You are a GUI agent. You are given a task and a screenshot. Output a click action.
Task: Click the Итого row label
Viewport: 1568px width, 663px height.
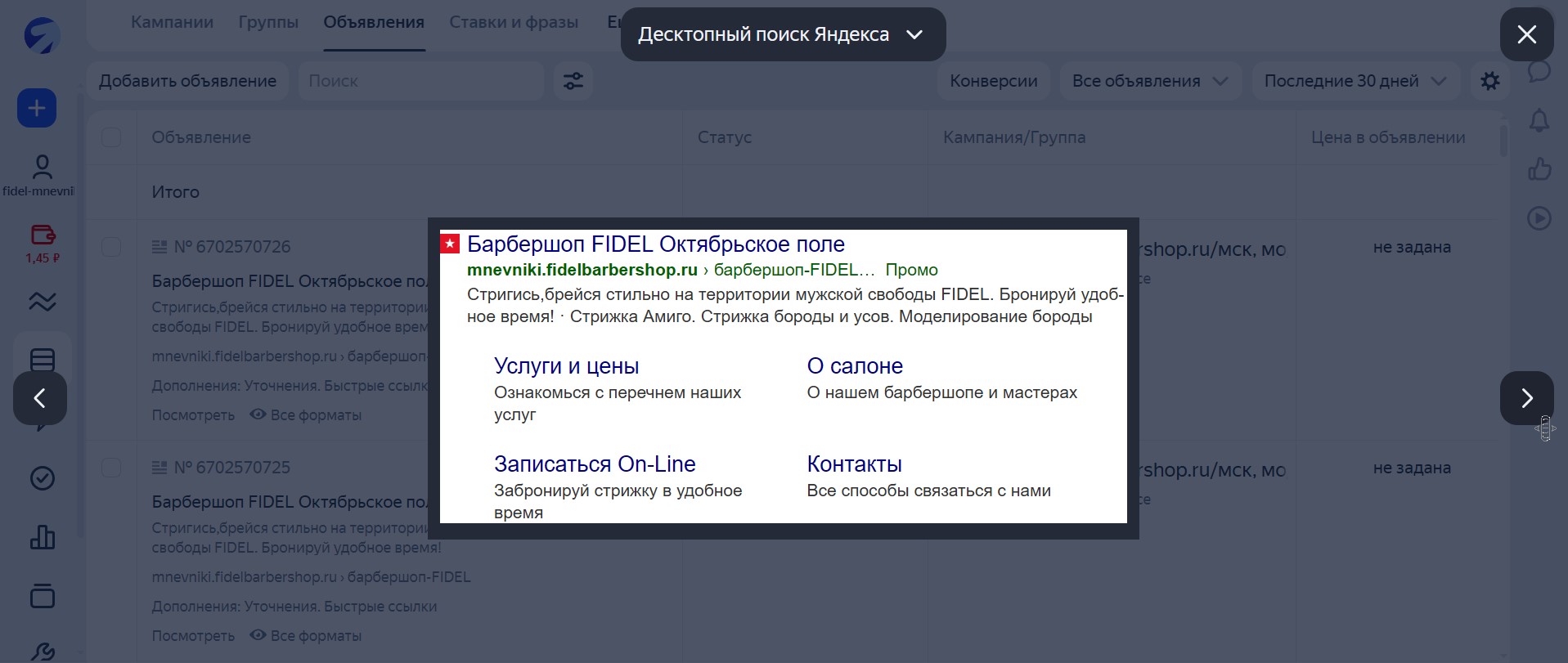175,192
